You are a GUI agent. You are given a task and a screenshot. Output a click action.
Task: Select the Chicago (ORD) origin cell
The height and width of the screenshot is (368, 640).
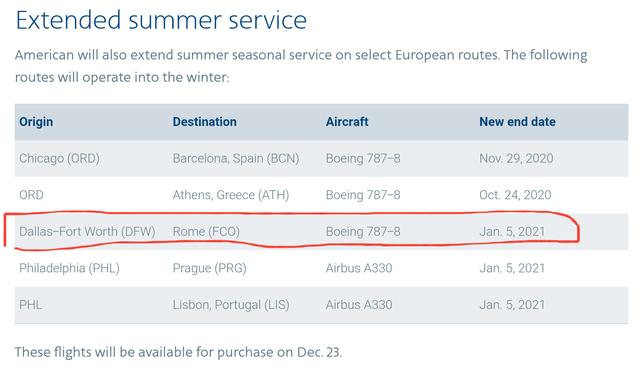coord(59,158)
